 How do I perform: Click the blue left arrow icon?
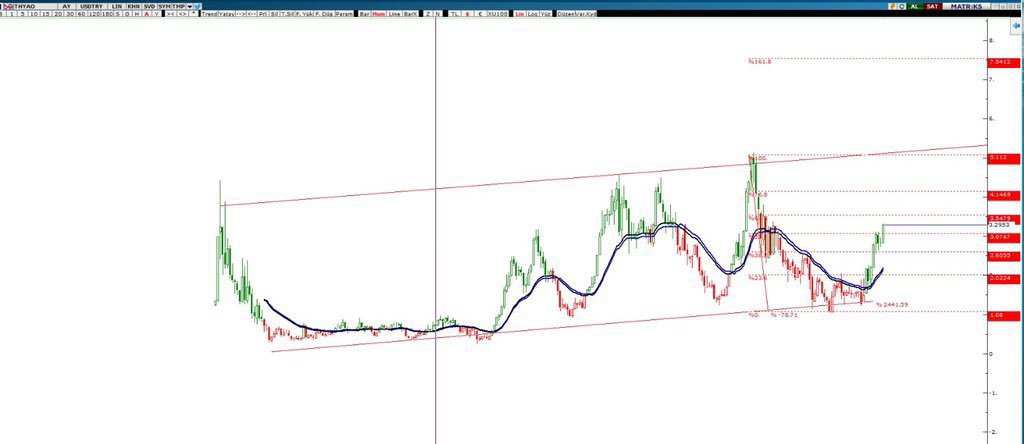[1017, 25]
